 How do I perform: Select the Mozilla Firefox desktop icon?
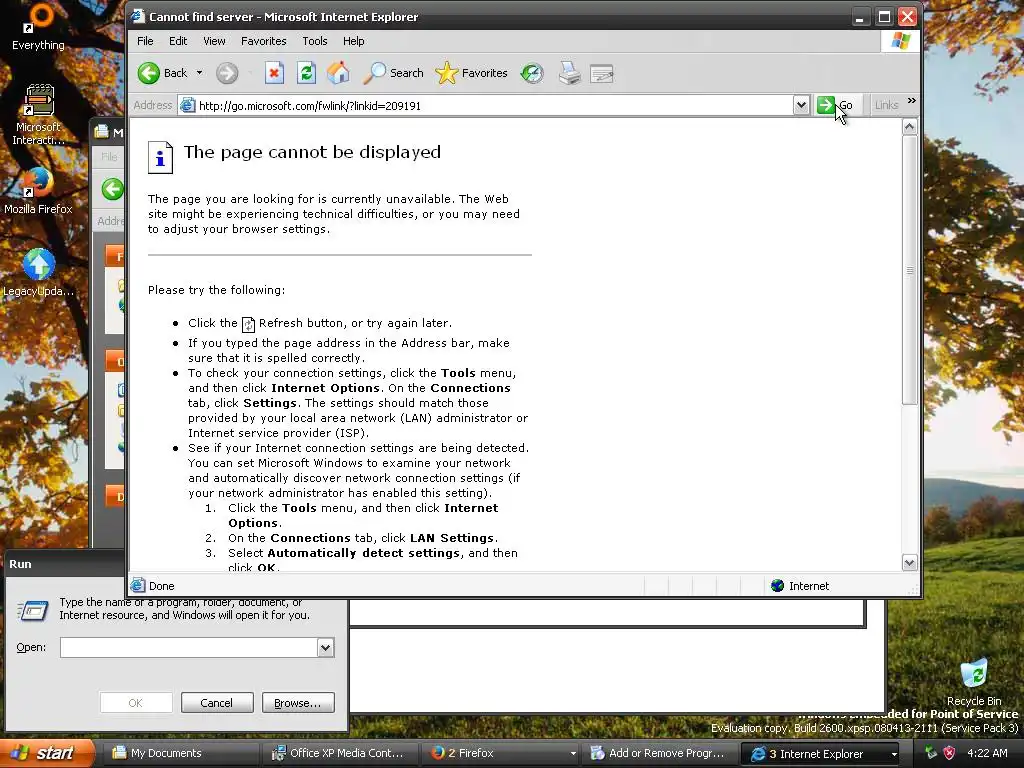point(38,191)
